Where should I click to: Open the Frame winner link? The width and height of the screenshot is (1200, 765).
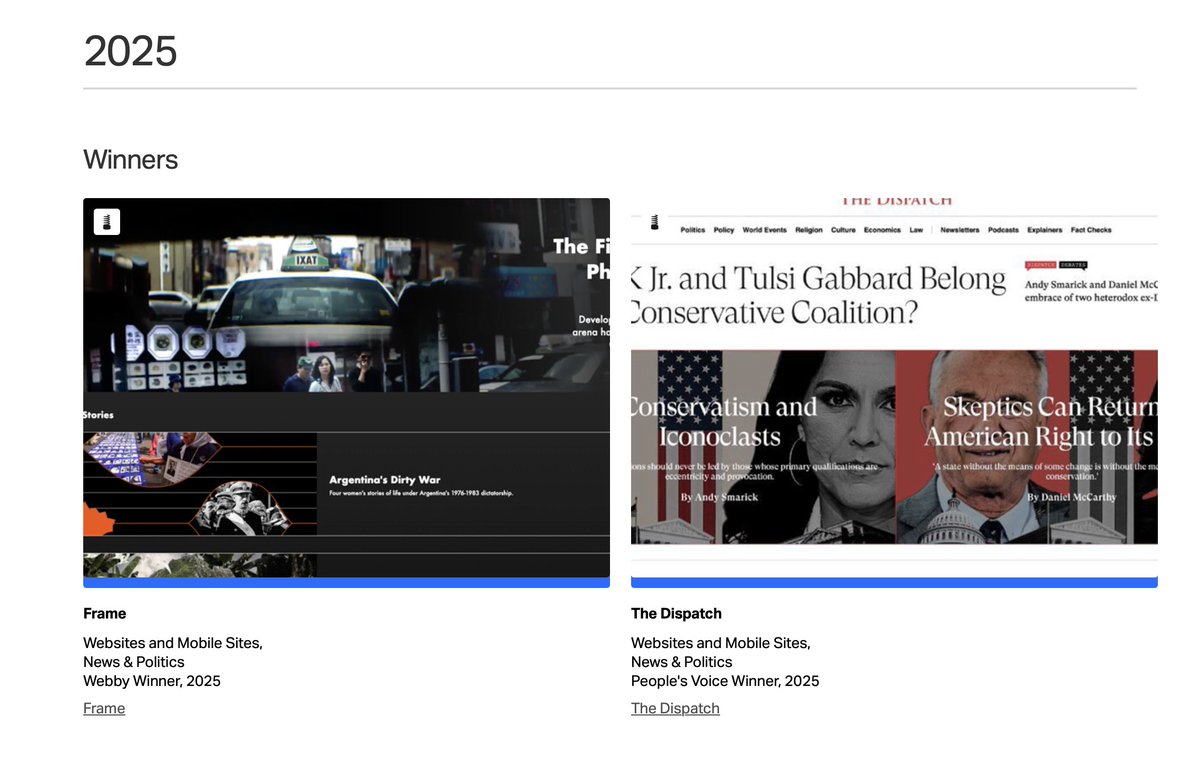pyautogui.click(x=103, y=707)
